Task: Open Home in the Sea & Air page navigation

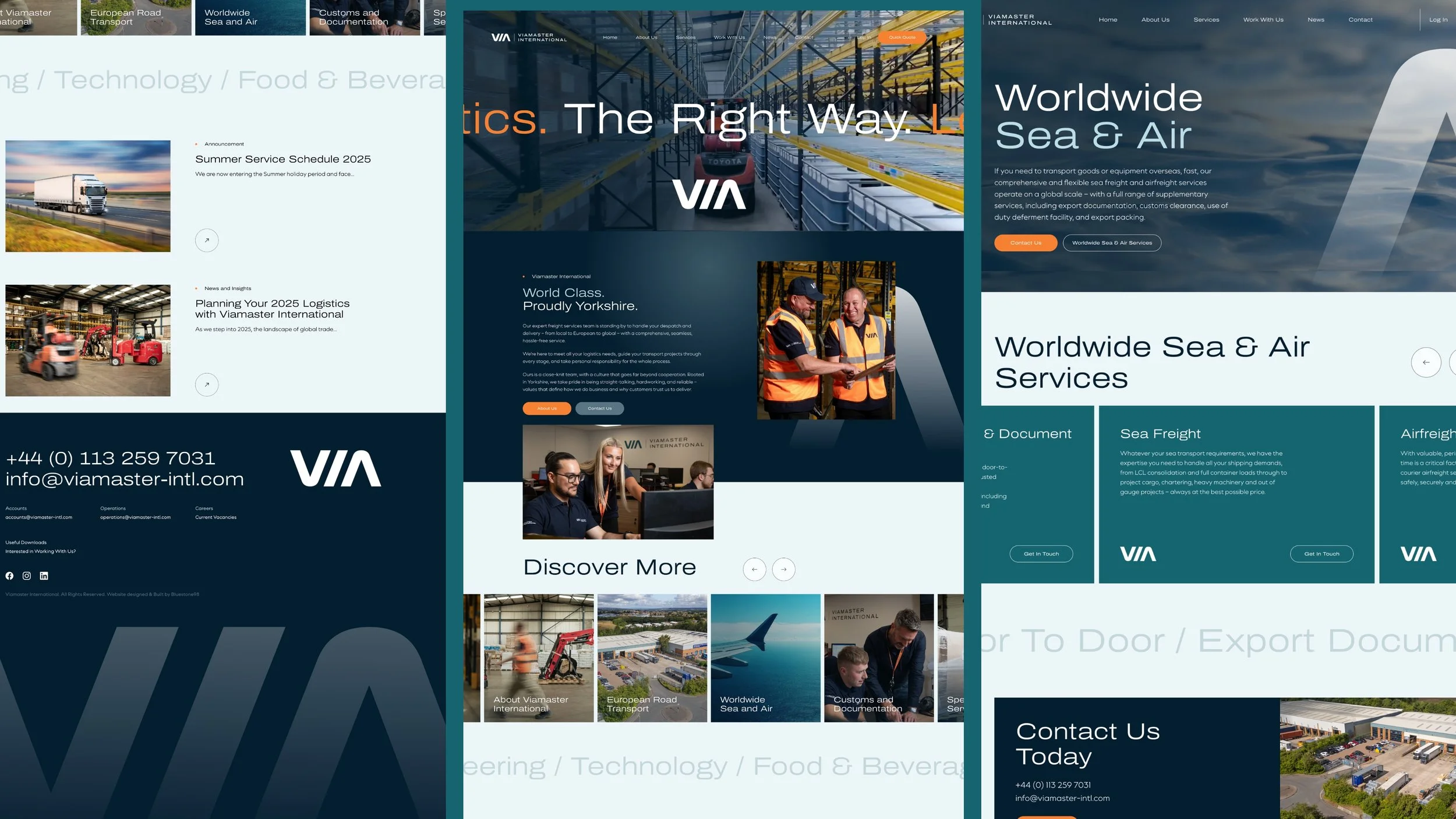Action: pos(1108,20)
